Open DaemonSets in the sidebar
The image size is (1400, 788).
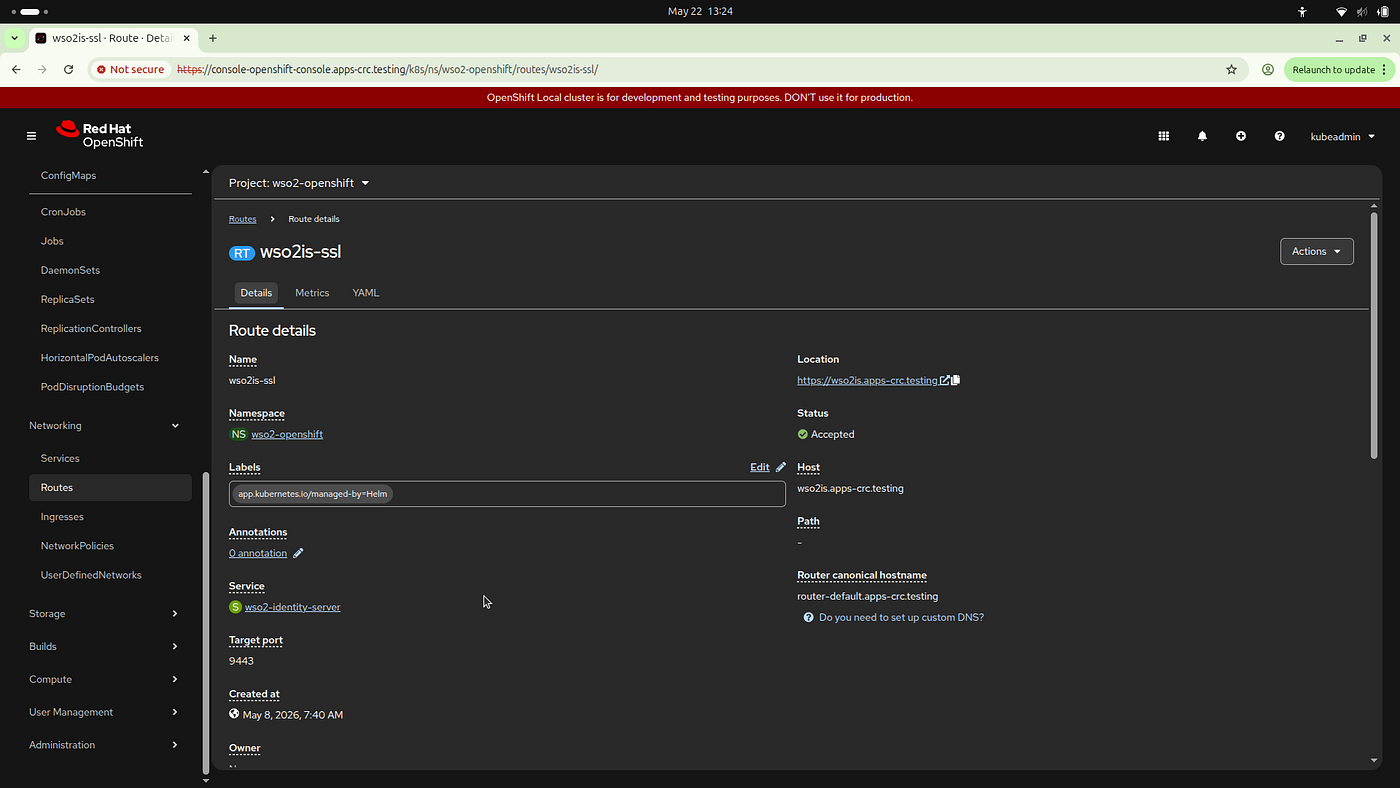[70, 270]
